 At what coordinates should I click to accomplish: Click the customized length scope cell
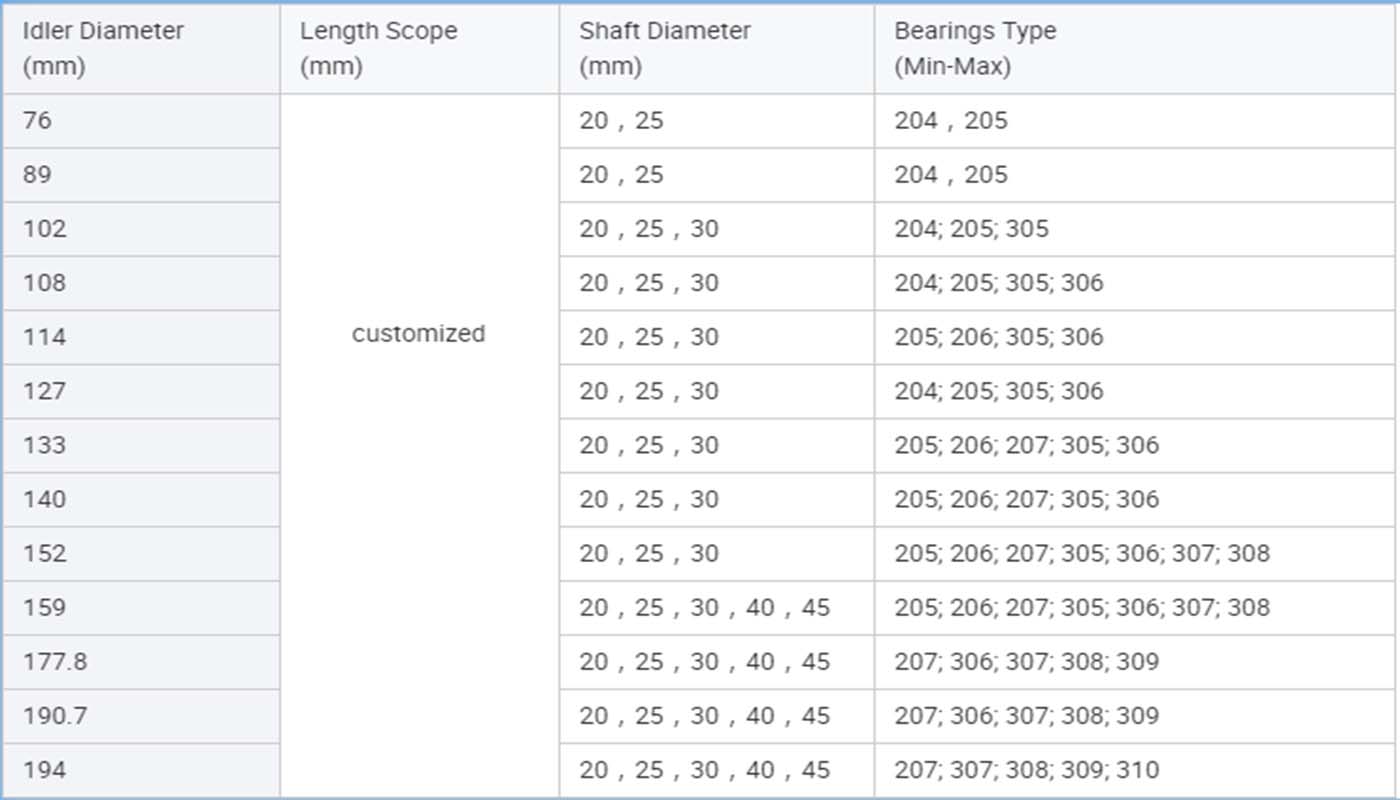420,445
